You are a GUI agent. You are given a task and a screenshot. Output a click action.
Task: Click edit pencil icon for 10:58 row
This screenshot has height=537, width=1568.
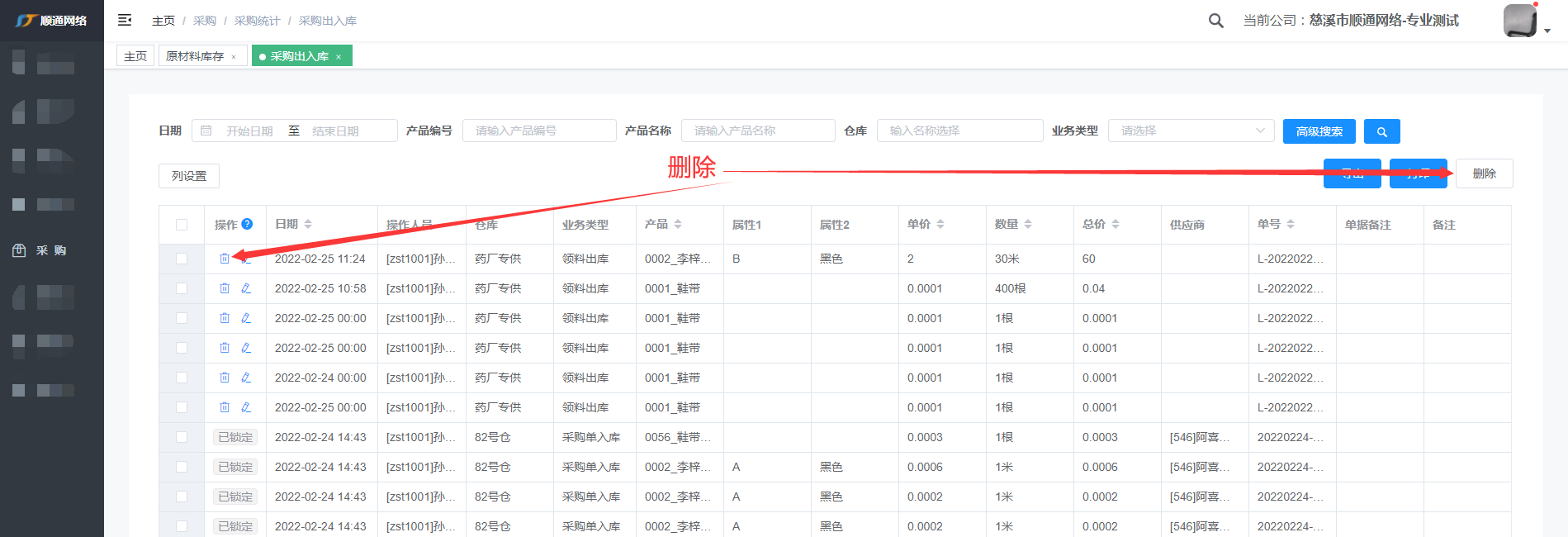246,288
